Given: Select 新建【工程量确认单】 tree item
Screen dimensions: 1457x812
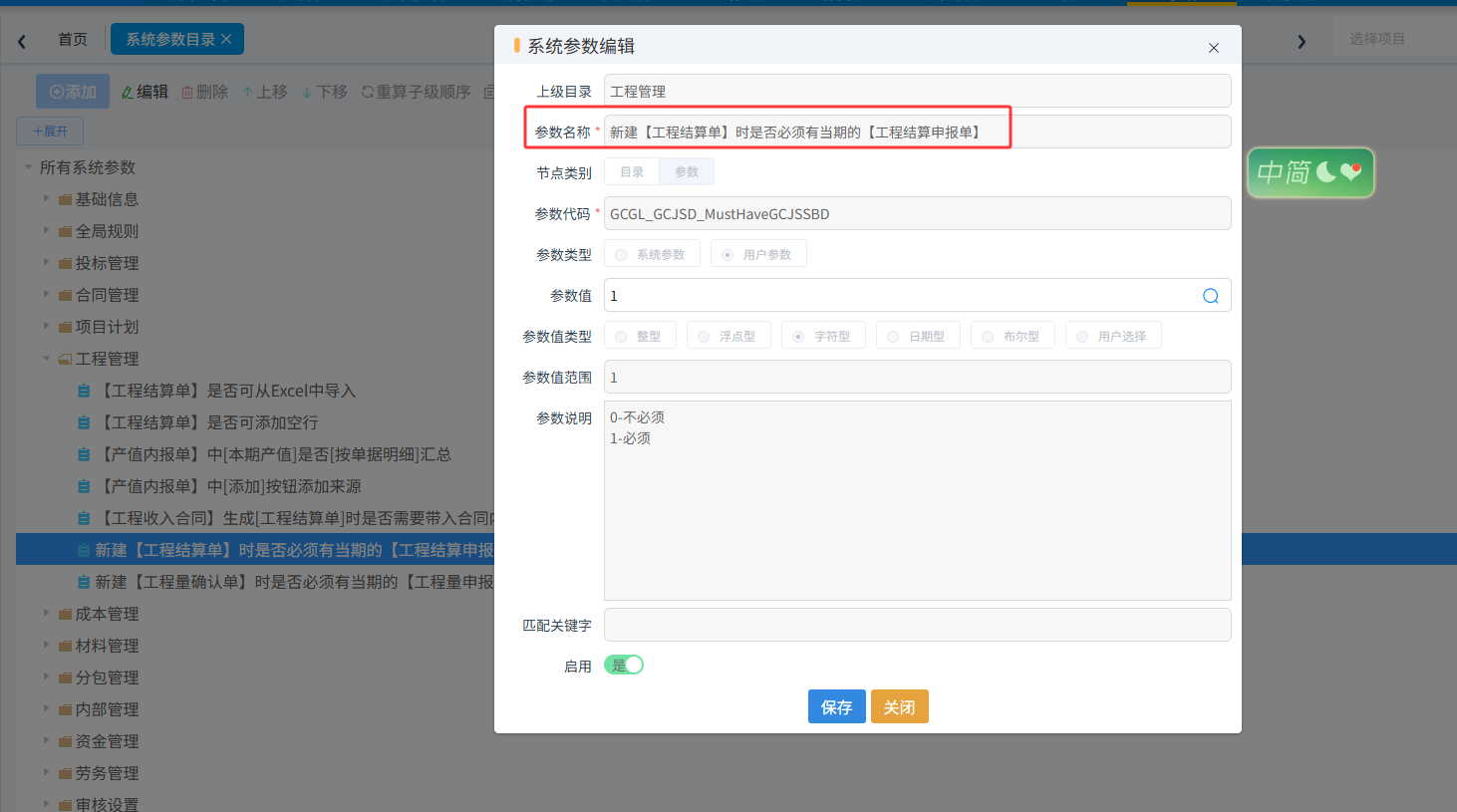Looking at the screenshot, I should pyautogui.click(x=294, y=582).
